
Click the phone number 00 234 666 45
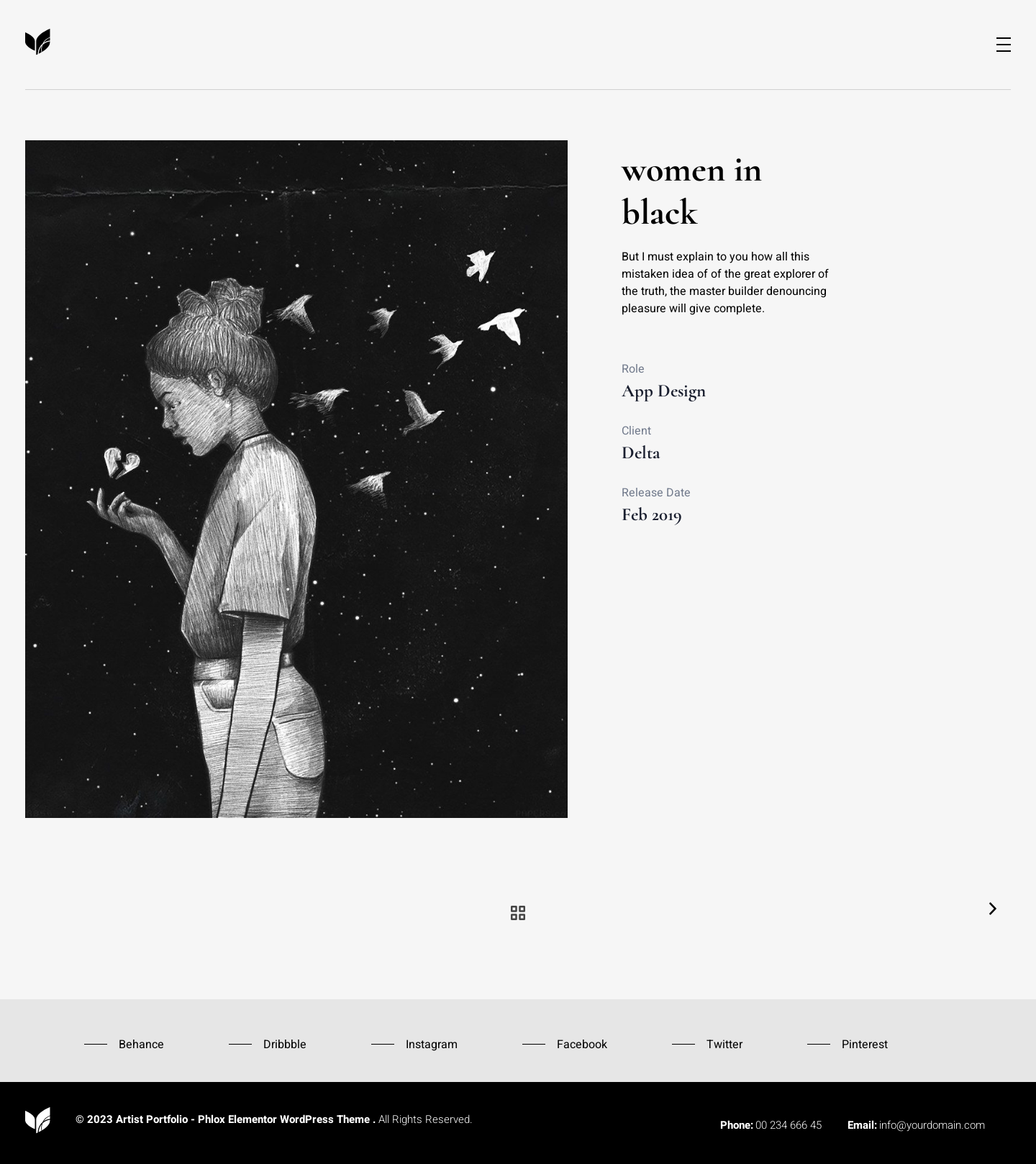pyautogui.click(x=789, y=1125)
